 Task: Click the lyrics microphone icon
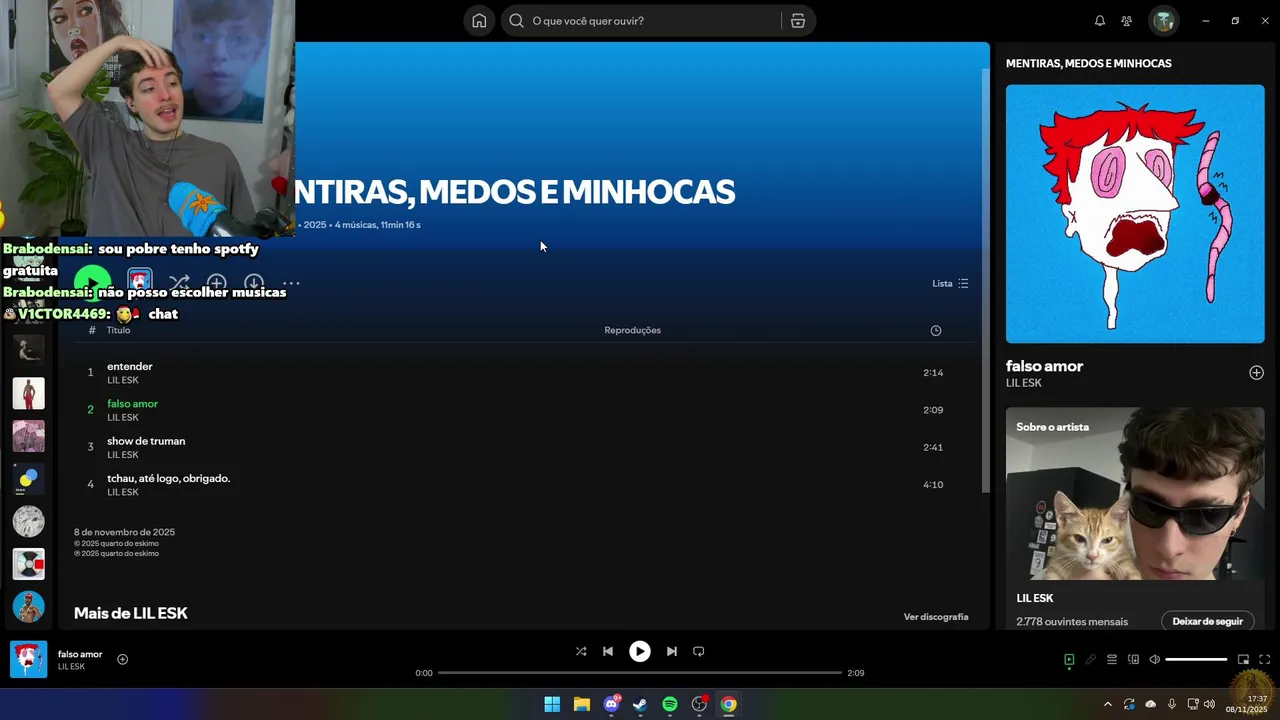coord(1091,660)
